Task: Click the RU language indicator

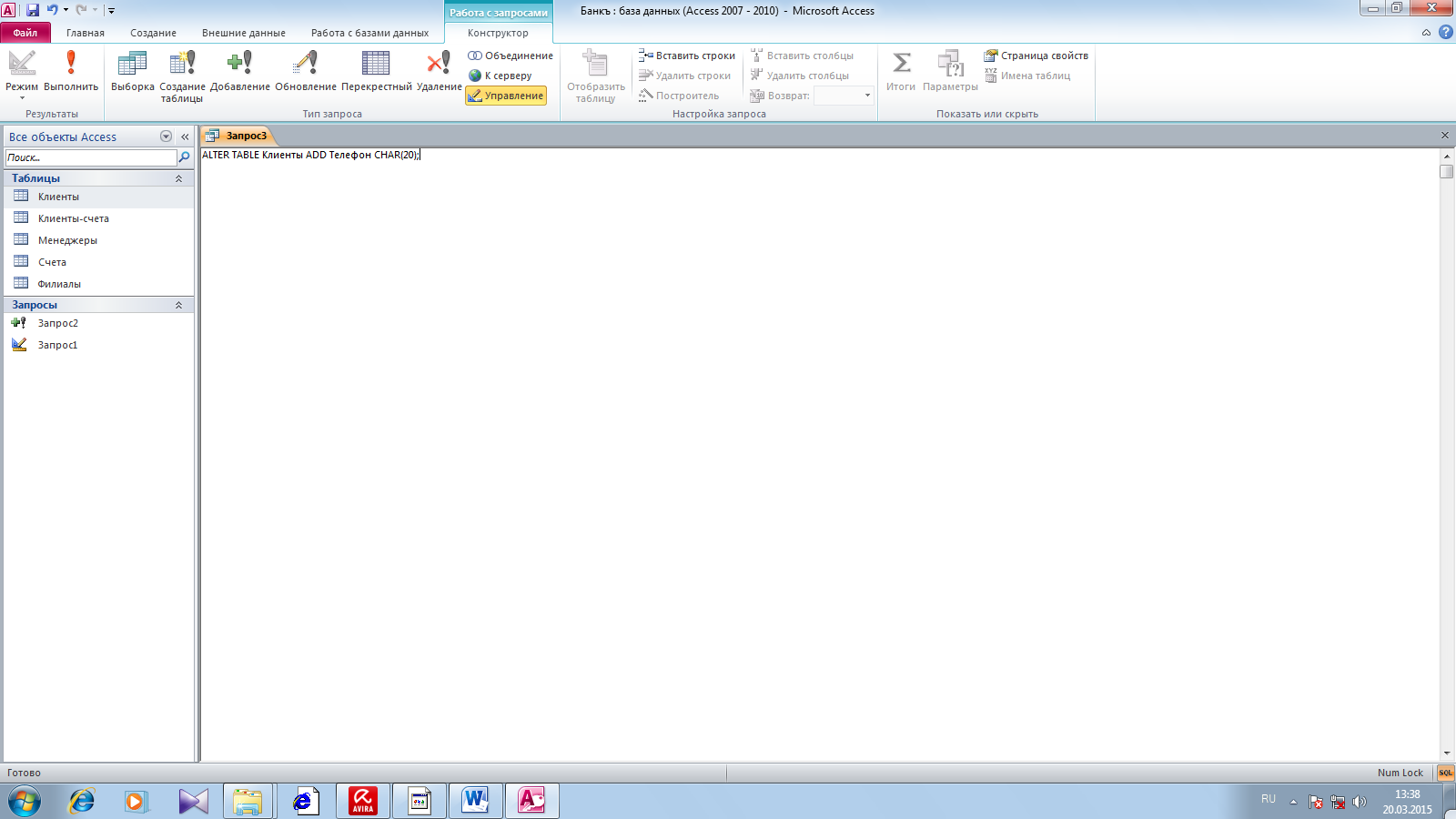Action: click(1269, 799)
